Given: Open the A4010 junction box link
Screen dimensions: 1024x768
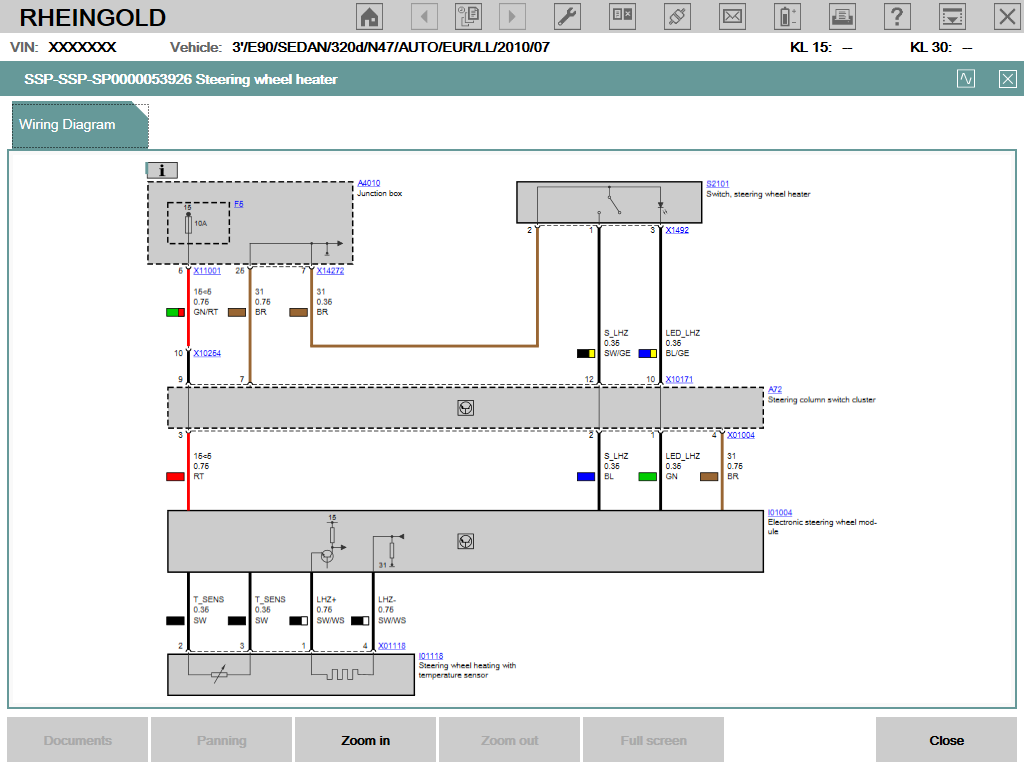Looking at the screenshot, I should pos(369,184).
